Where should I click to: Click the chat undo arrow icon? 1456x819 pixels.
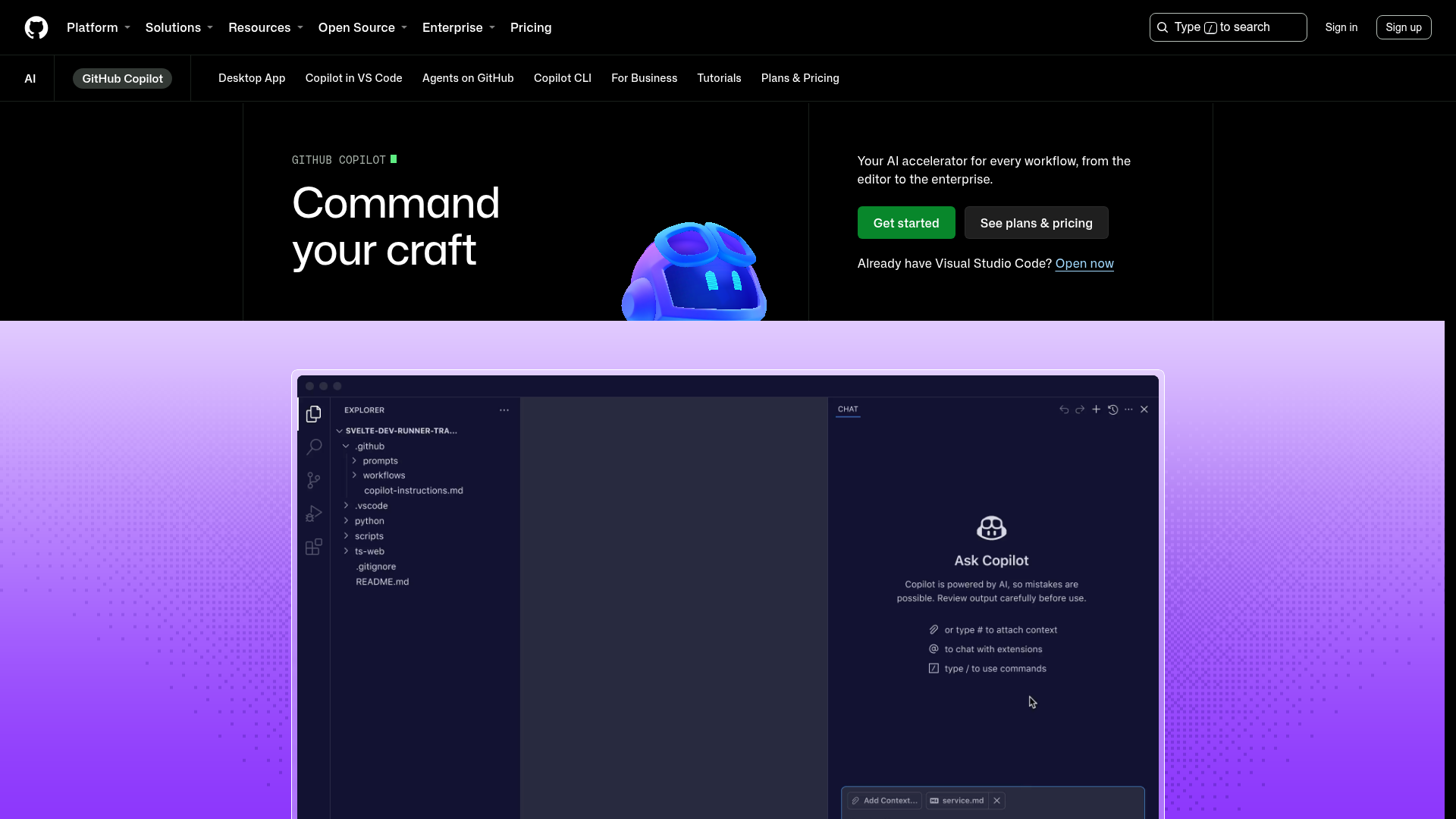(1064, 409)
